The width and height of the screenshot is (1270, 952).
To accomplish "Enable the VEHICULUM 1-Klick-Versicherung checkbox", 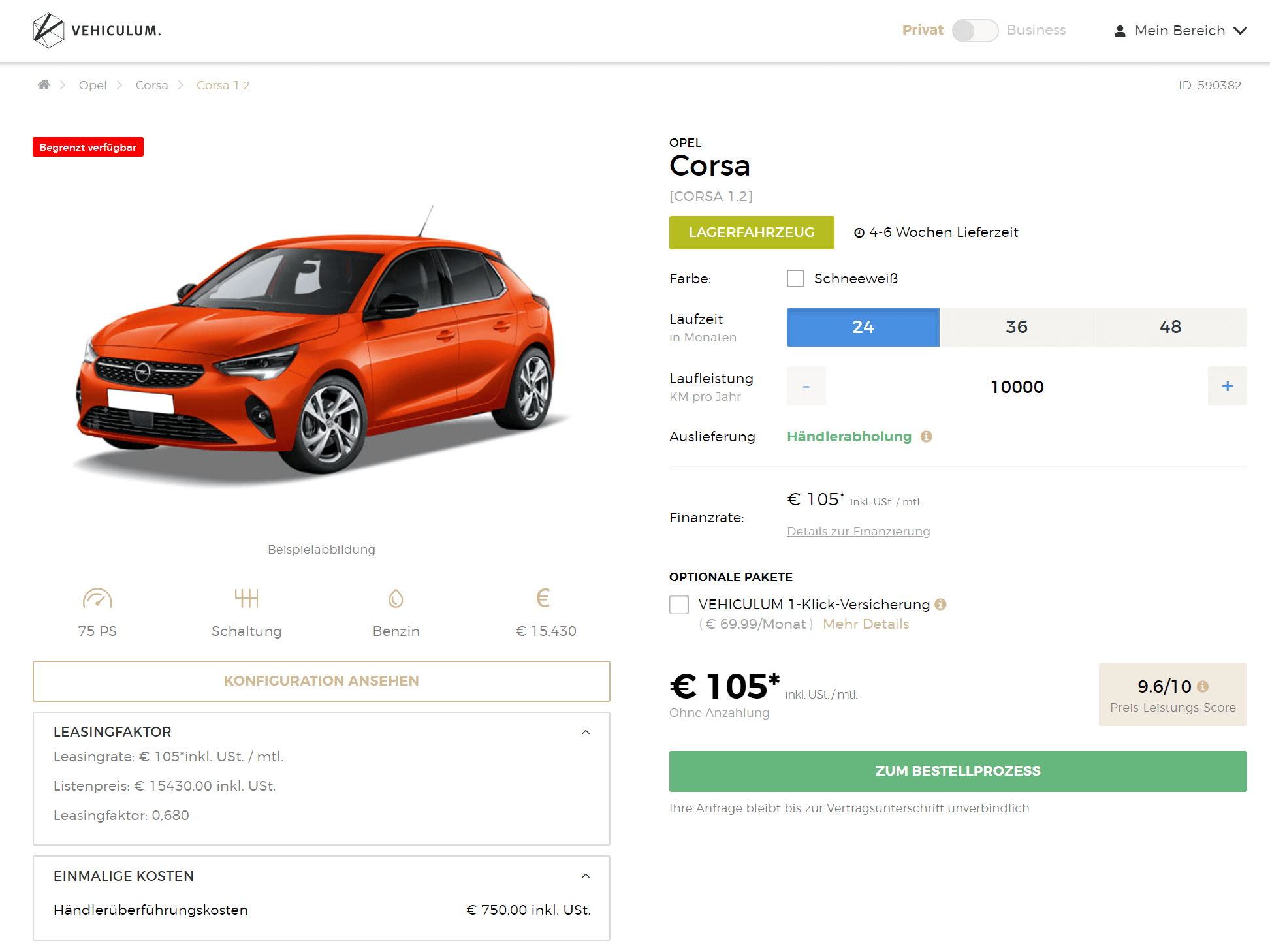I will tap(679, 605).
